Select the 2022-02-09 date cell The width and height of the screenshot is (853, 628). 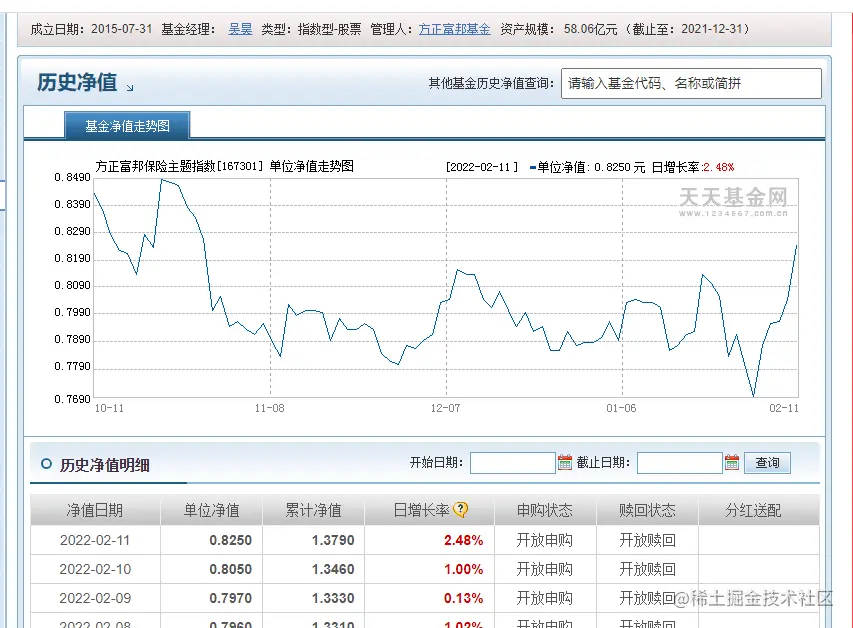click(95, 598)
